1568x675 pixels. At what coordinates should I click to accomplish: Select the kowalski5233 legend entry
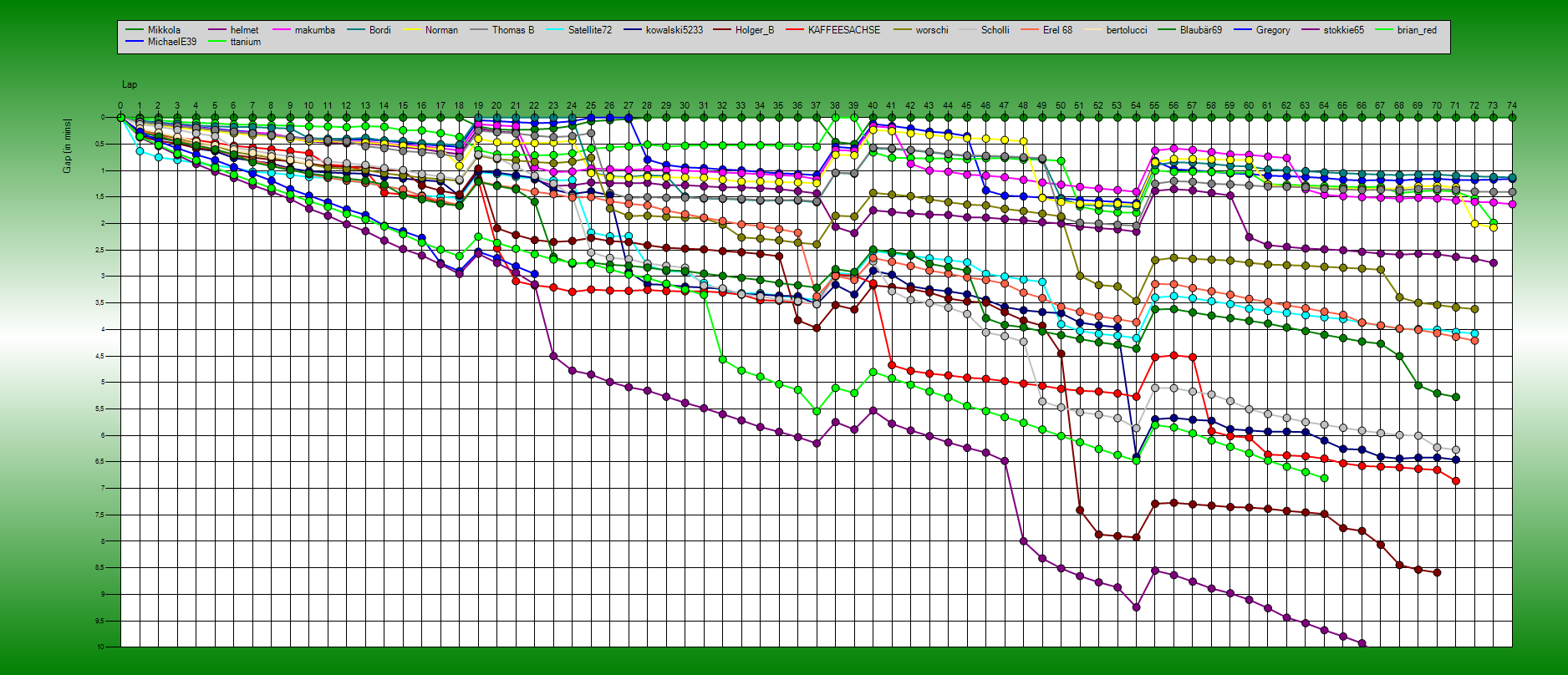click(x=674, y=30)
